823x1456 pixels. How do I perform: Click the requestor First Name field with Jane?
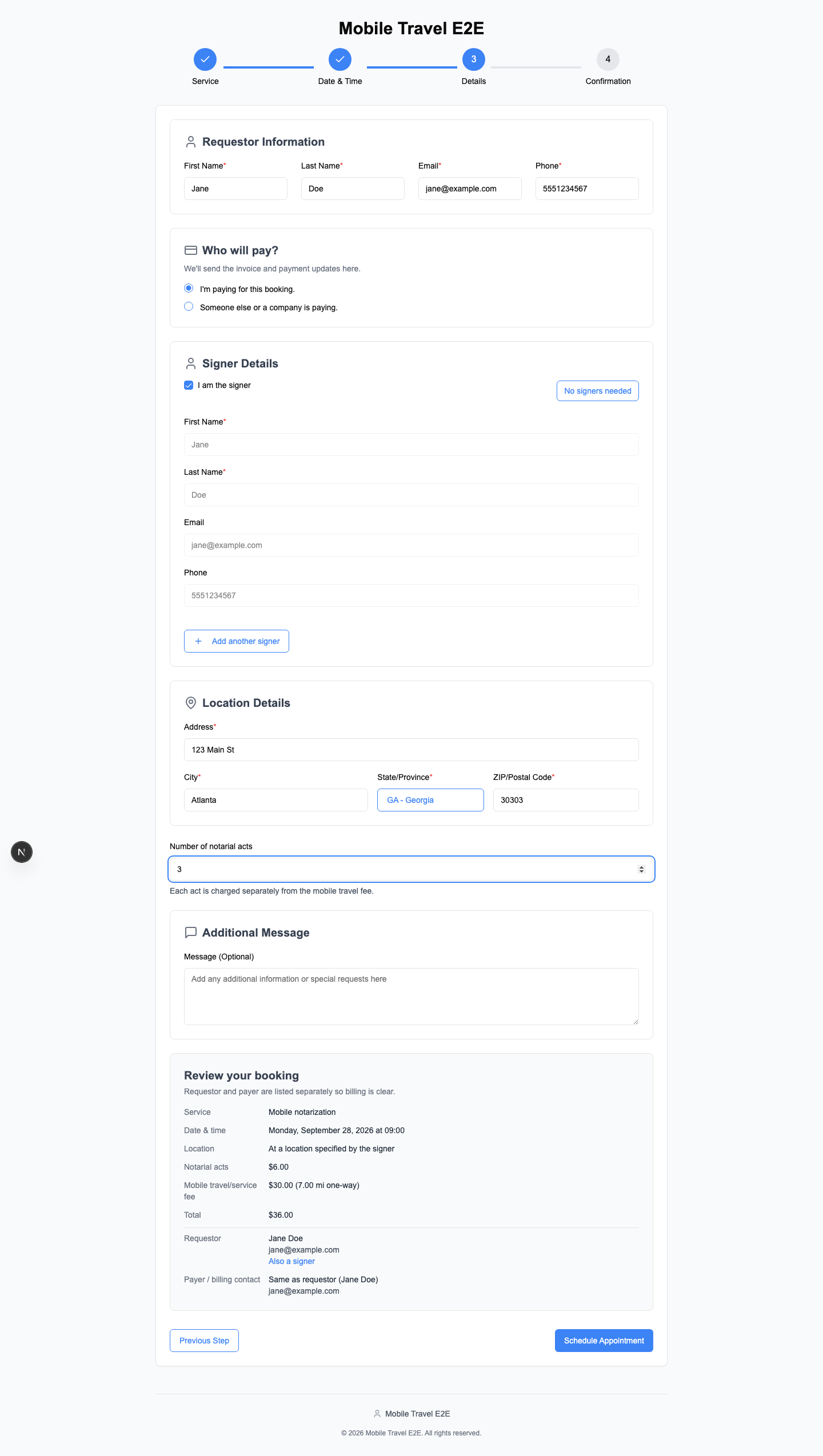[x=235, y=189]
